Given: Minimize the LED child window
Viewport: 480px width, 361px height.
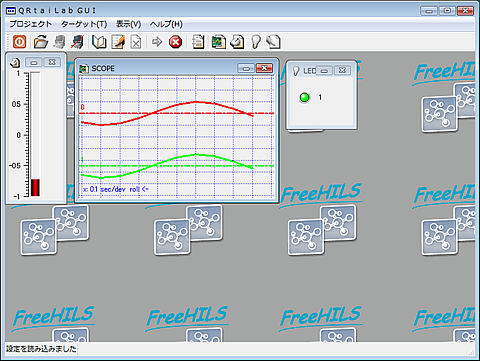Looking at the screenshot, I should [x=324, y=71].
